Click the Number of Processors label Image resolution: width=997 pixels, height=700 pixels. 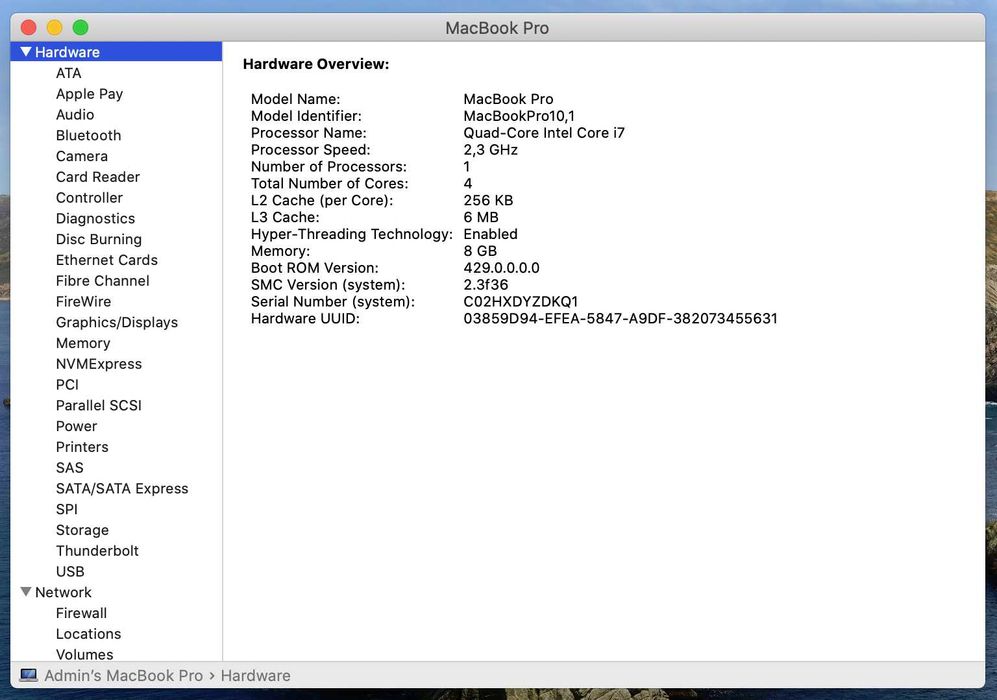[329, 167]
